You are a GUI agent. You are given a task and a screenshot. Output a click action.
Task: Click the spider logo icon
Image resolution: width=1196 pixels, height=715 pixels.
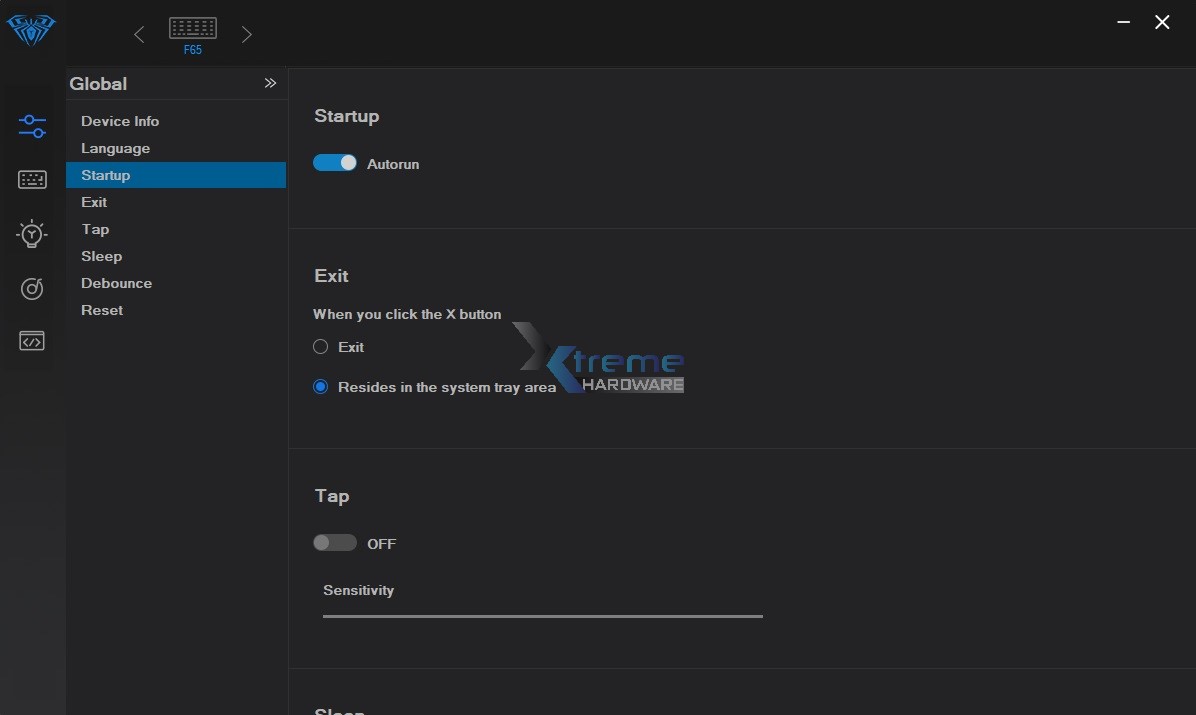click(31, 29)
